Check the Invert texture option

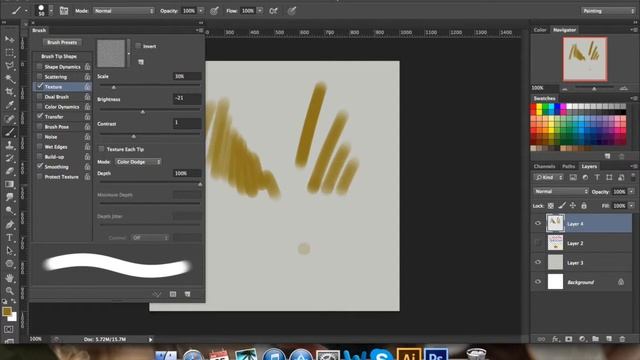point(138,46)
